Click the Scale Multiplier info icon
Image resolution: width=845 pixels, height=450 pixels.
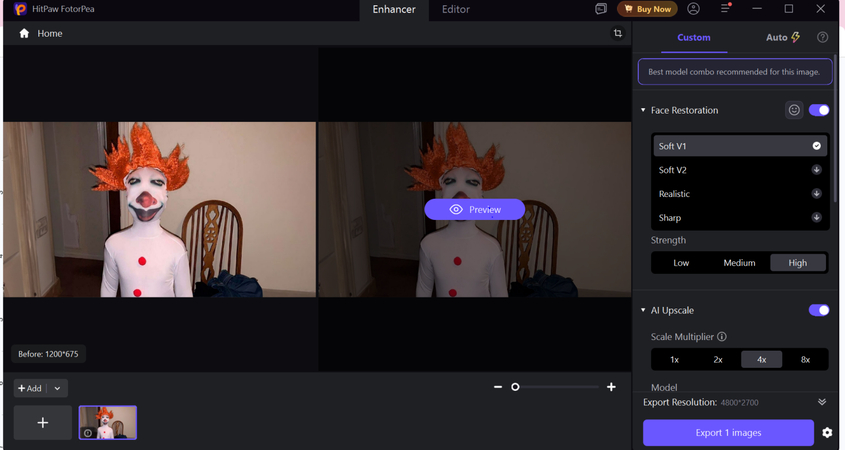point(722,337)
